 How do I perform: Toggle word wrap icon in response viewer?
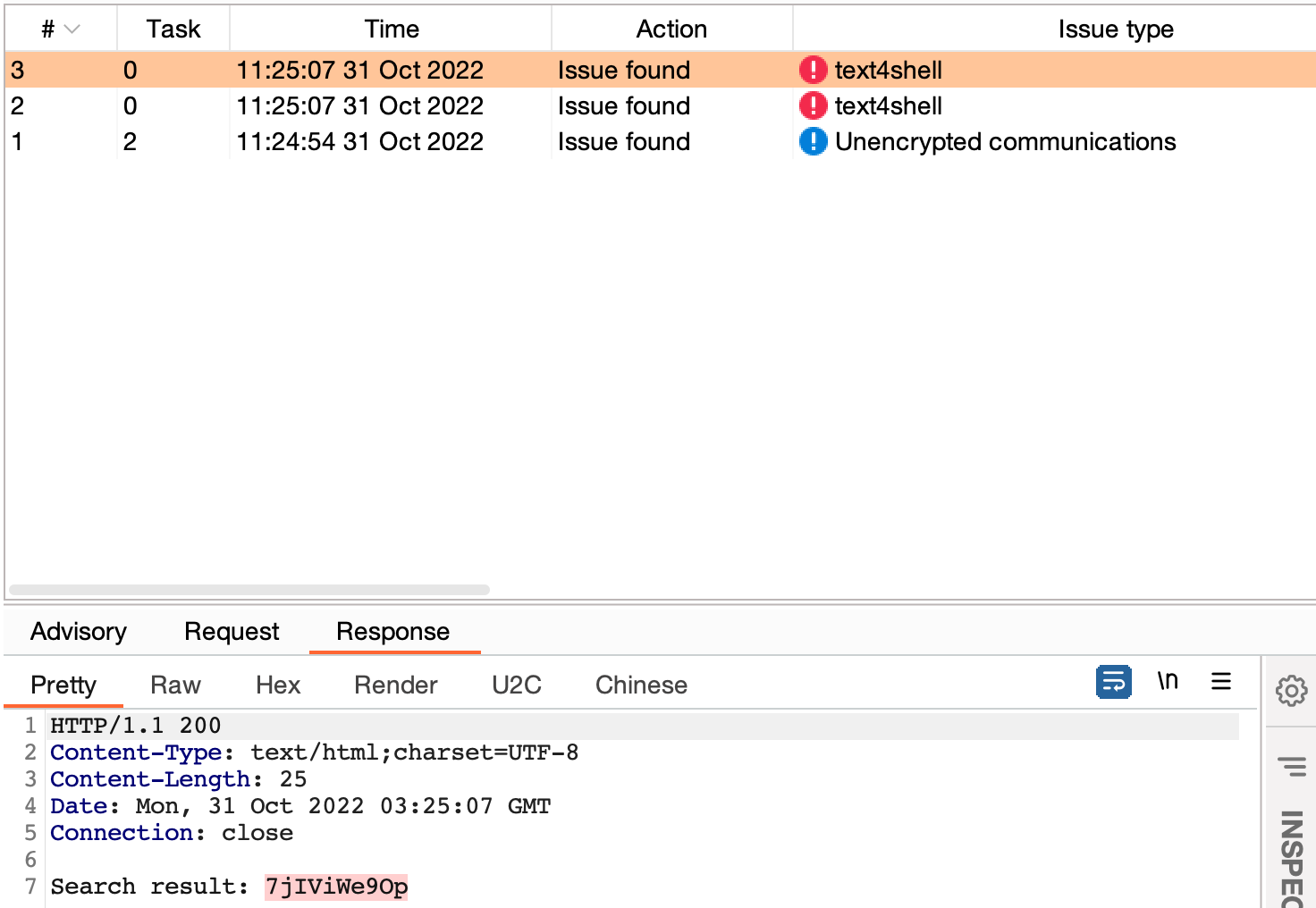pos(1114,682)
